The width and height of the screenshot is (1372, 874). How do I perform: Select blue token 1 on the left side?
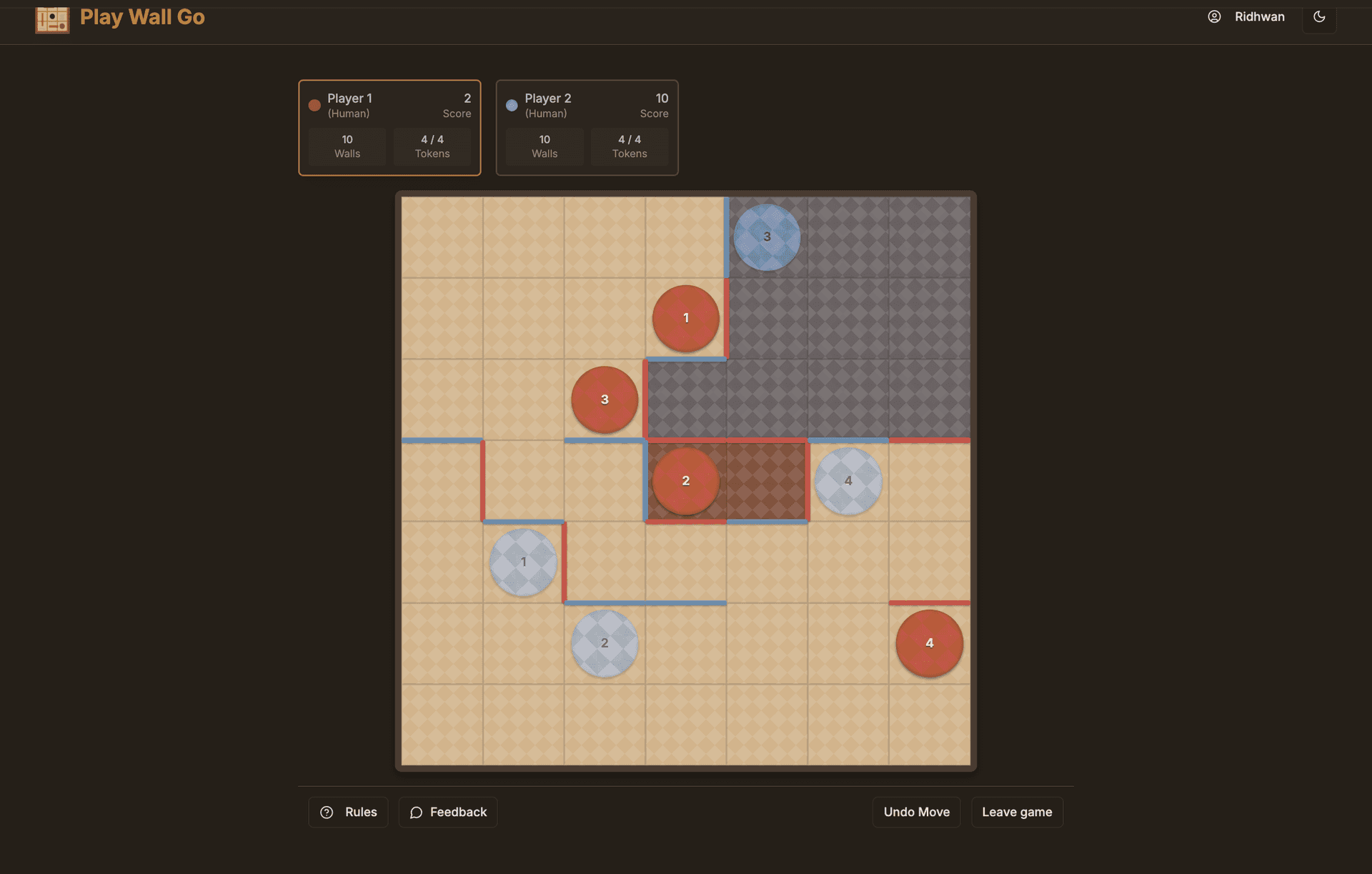(523, 562)
